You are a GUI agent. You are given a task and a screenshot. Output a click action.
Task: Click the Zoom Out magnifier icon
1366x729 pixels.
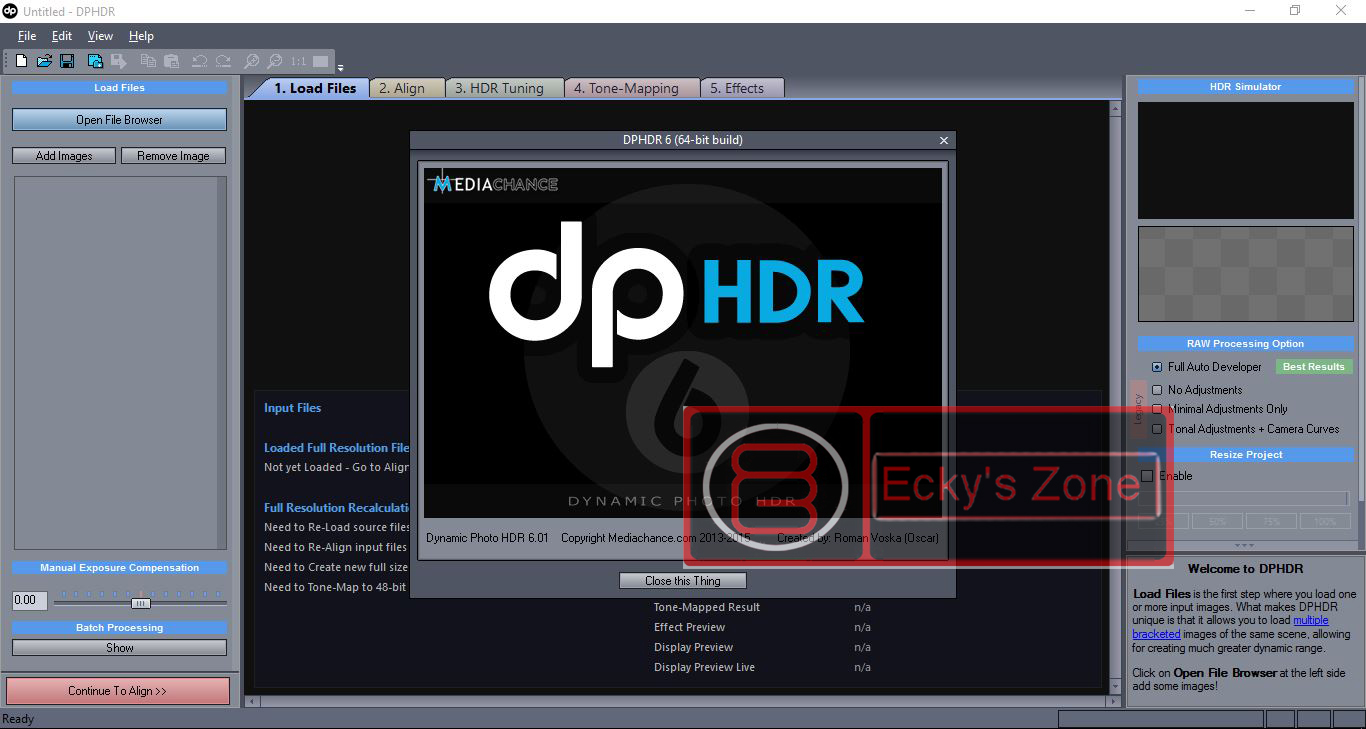click(x=275, y=61)
